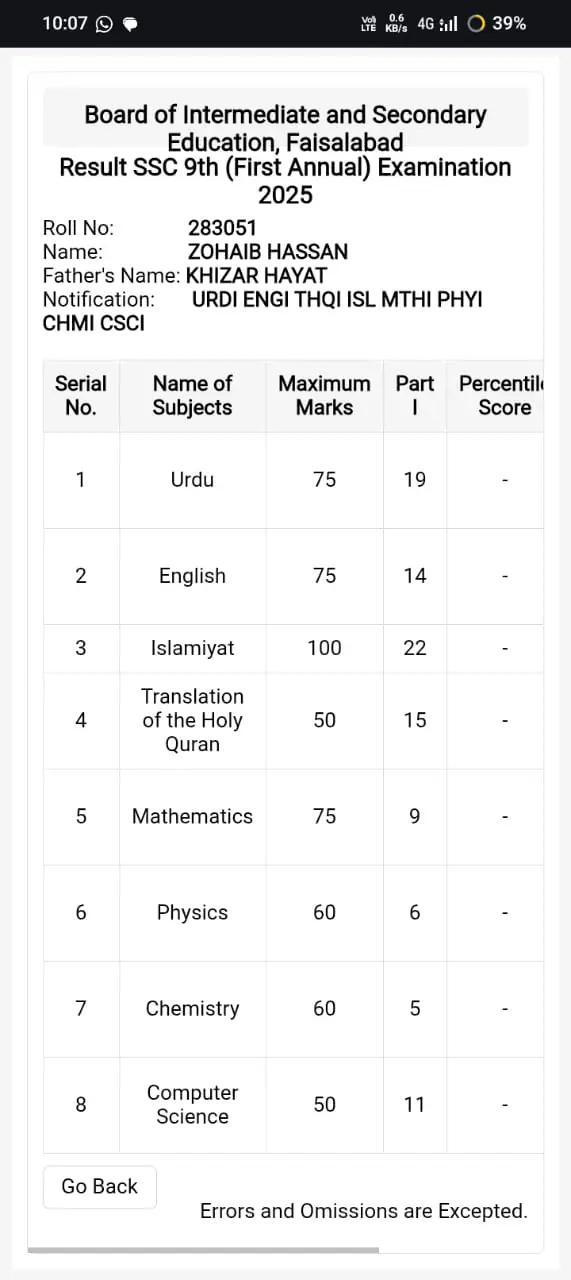Tap the 10:07 clock in status bar
571x1280 pixels.
point(65,24)
